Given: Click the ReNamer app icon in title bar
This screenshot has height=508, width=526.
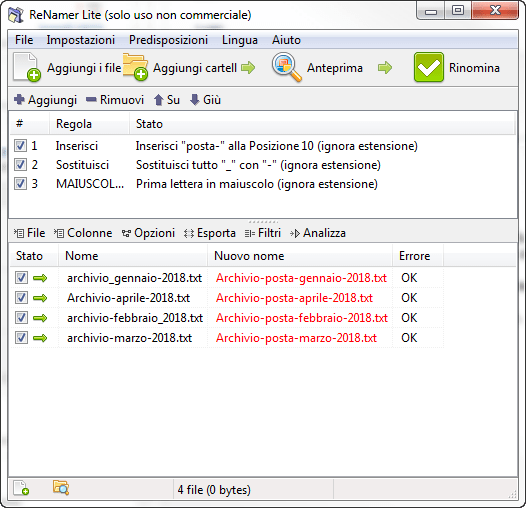Looking at the screenshot, I should click(x=16, y=15).
